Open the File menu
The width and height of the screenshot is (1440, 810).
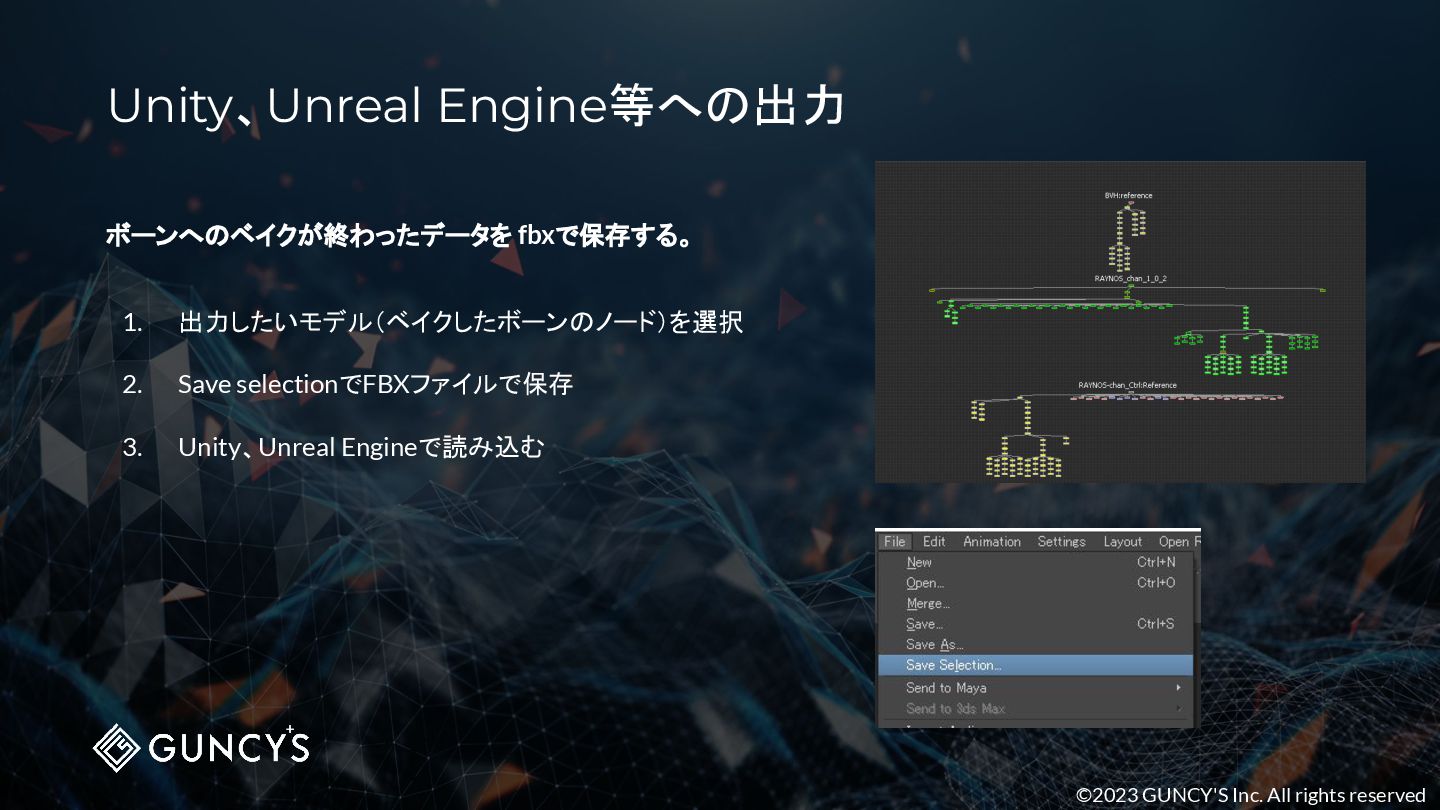point(894,542)
